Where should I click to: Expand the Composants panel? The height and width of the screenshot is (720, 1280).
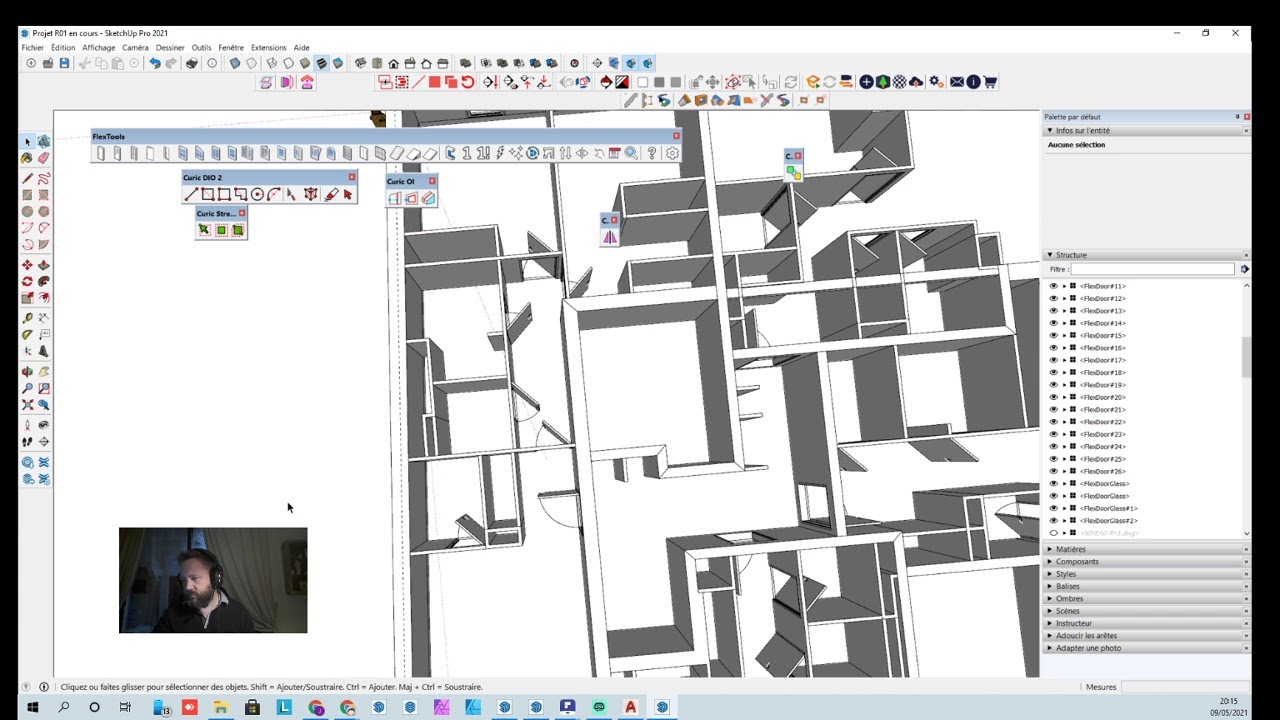[1050, 562]
